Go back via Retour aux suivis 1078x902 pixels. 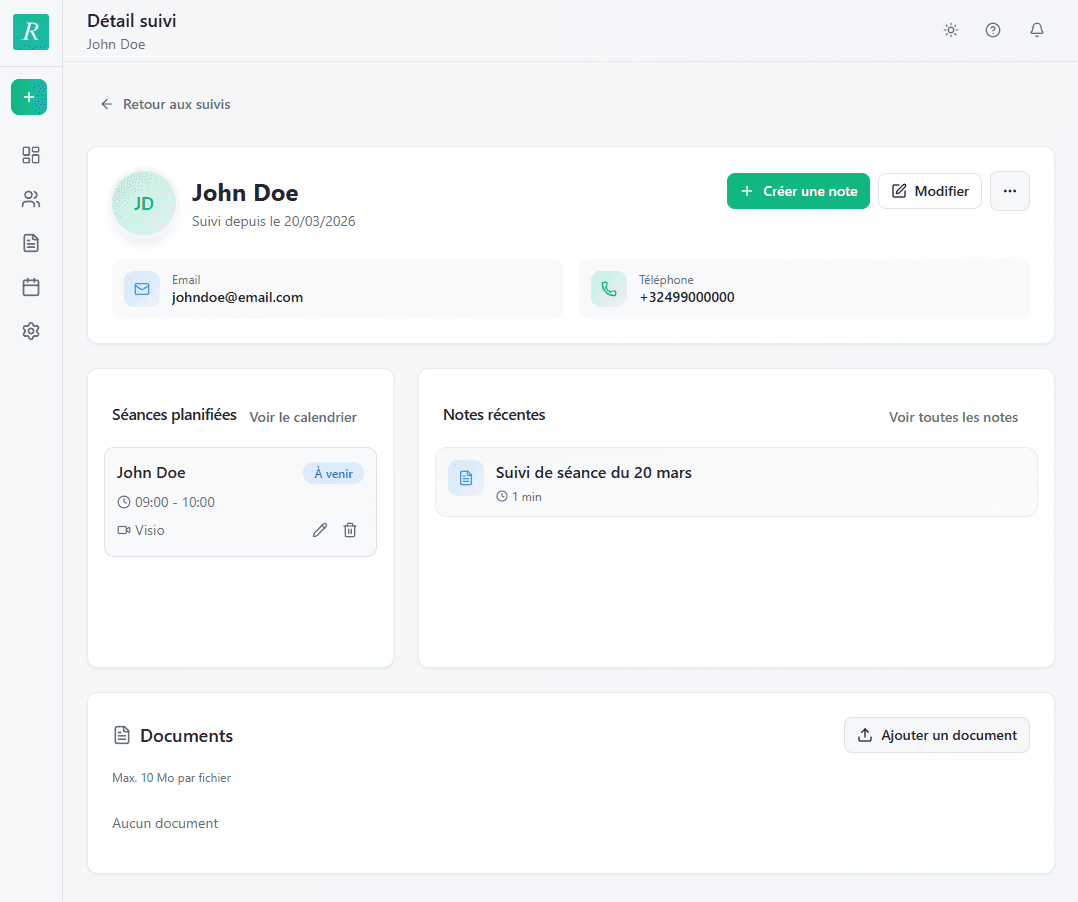166,104
